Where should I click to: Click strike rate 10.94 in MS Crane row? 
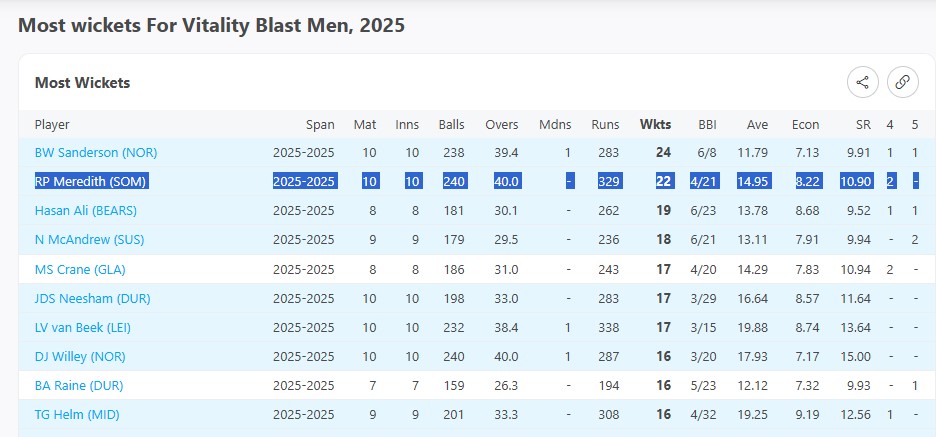[855, 269]
